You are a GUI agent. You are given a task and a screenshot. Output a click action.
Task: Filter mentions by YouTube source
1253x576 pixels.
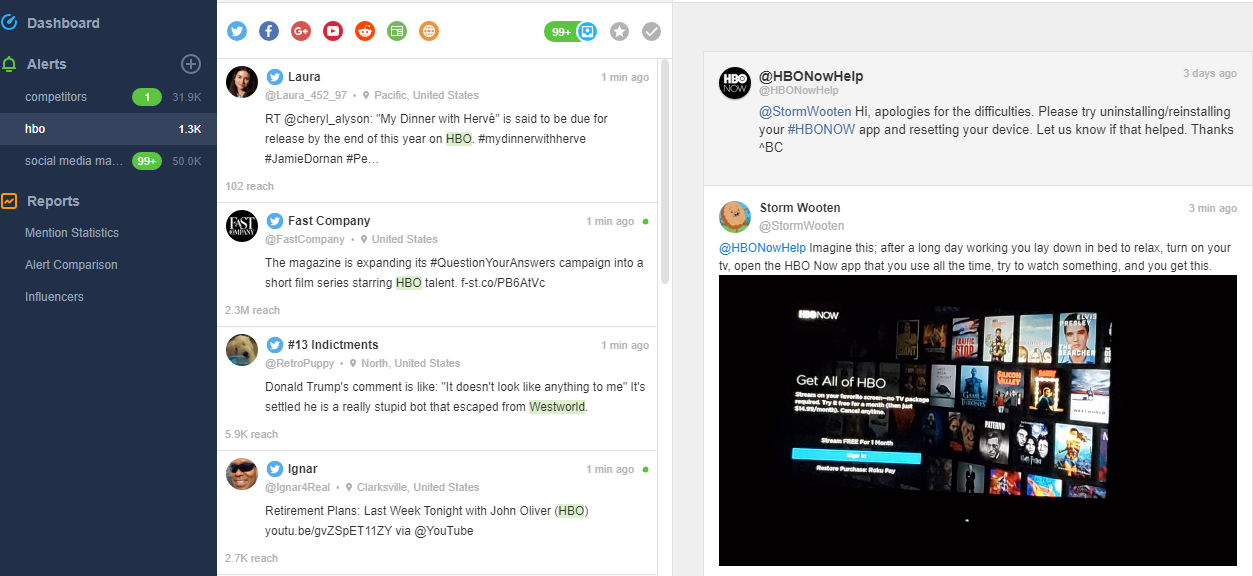pyautogui.click(x=333, y=31)
